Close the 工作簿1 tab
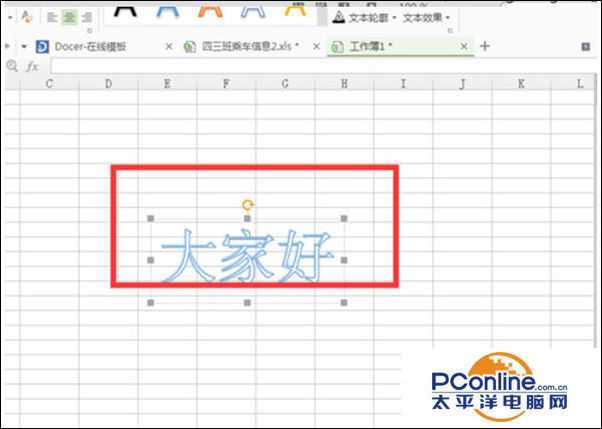Image resolution: width=602 pixels, height=429 pixels. (464, 46)
